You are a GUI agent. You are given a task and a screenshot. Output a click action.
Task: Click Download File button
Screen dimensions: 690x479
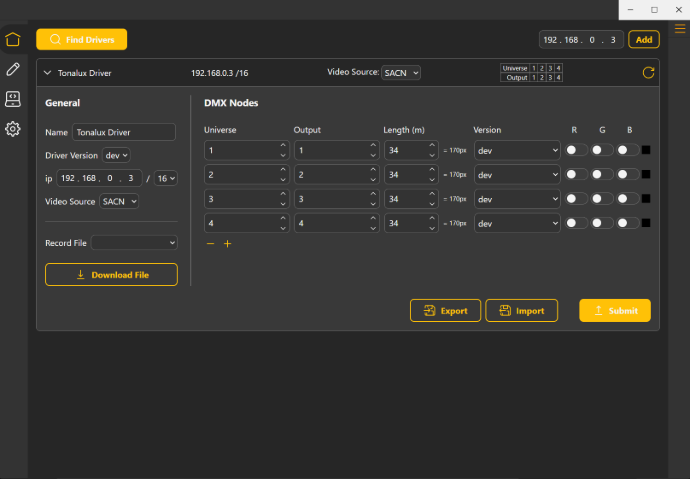point(111,274)
